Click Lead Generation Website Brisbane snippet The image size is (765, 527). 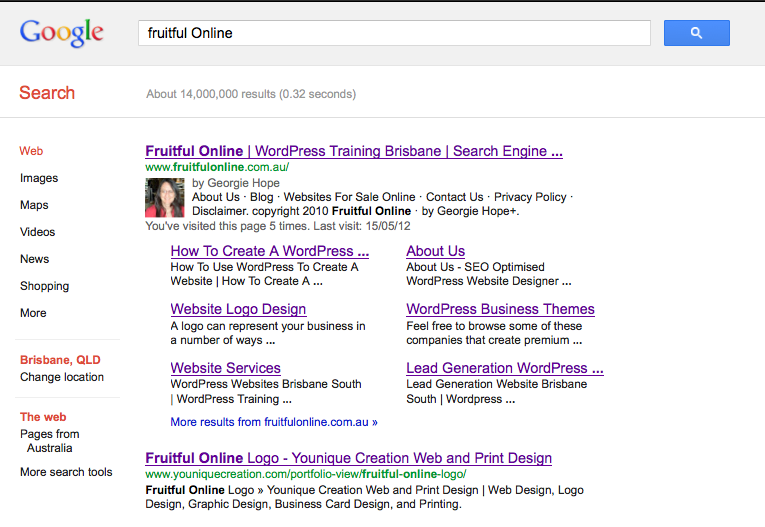(497, 391)
